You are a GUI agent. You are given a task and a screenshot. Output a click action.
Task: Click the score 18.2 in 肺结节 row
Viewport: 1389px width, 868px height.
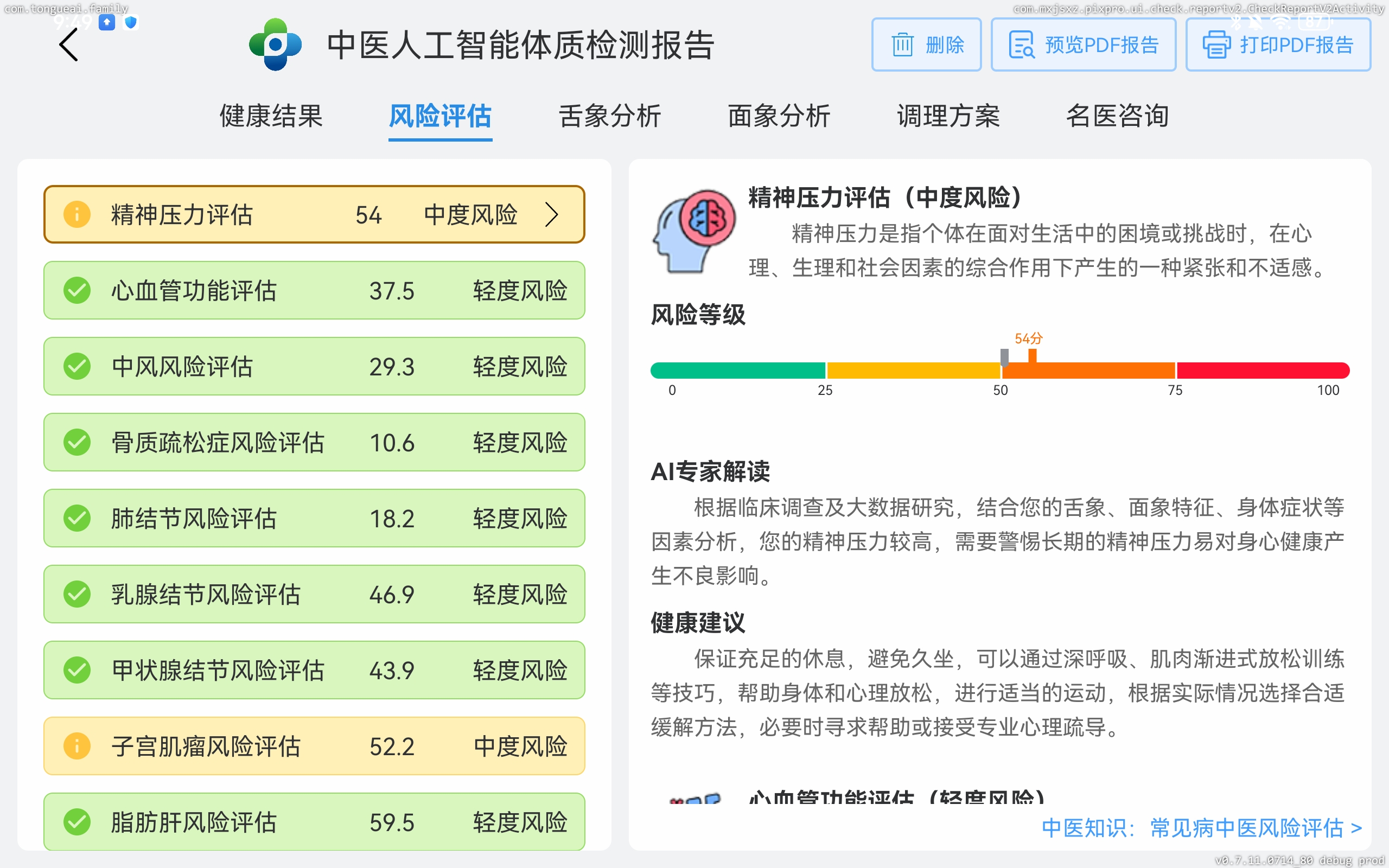coord(391,519)
